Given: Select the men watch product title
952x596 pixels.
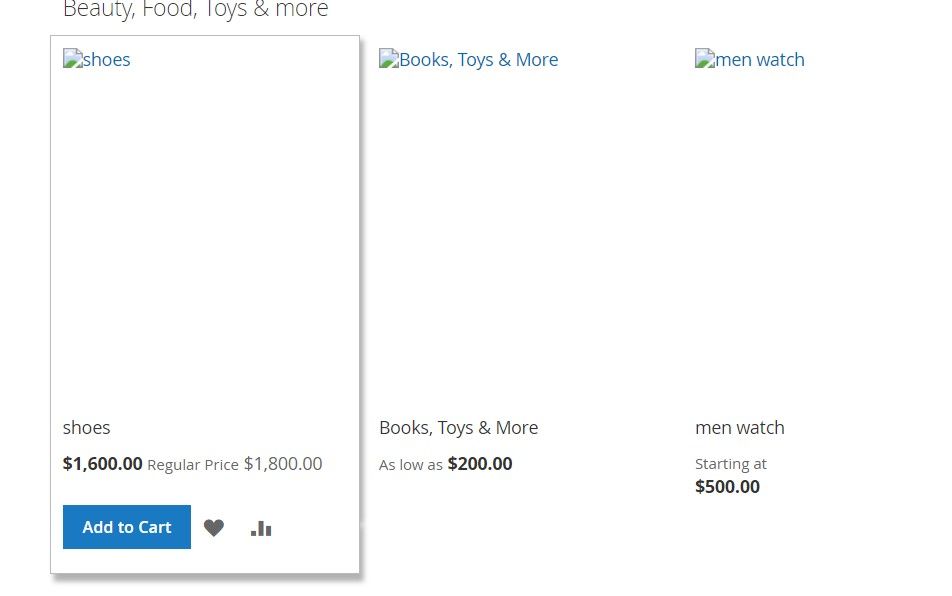Looking at the screenshot, I should tap(739, 427).
